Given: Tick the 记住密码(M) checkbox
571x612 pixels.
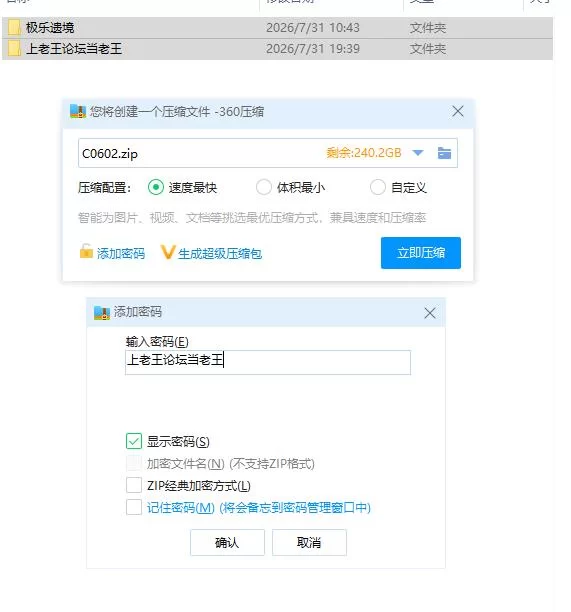Looking at the screenshot, I should (x=134, y=507).
